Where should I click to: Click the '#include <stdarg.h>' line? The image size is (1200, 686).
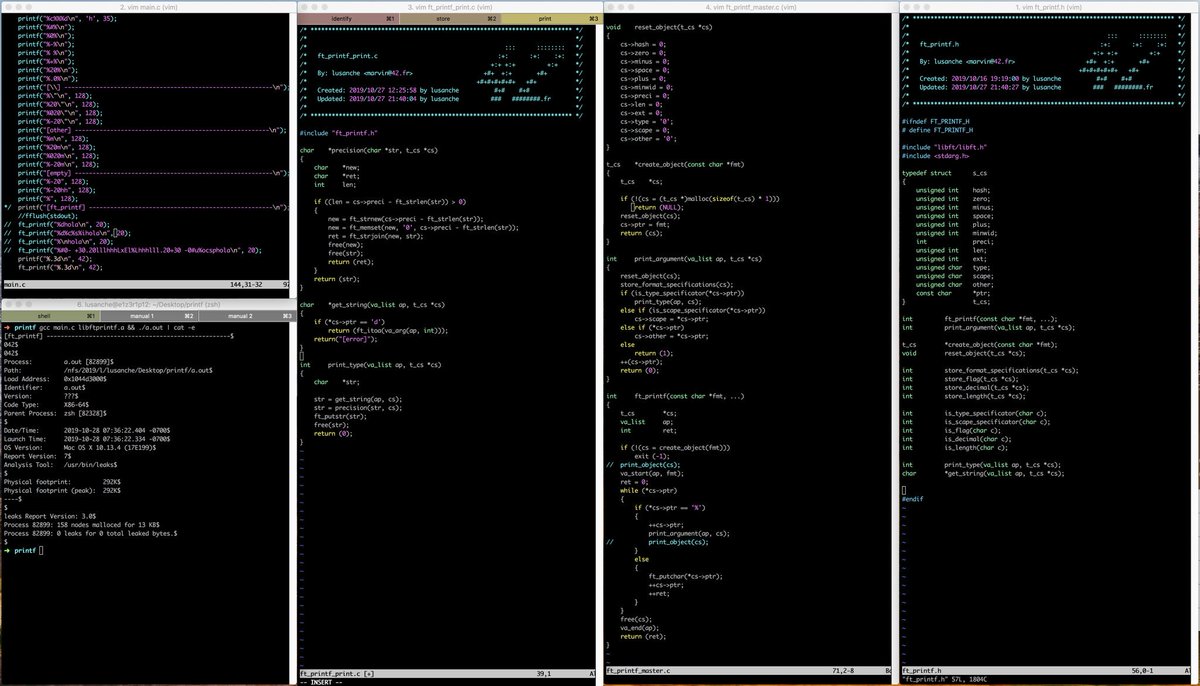[936, 155]
